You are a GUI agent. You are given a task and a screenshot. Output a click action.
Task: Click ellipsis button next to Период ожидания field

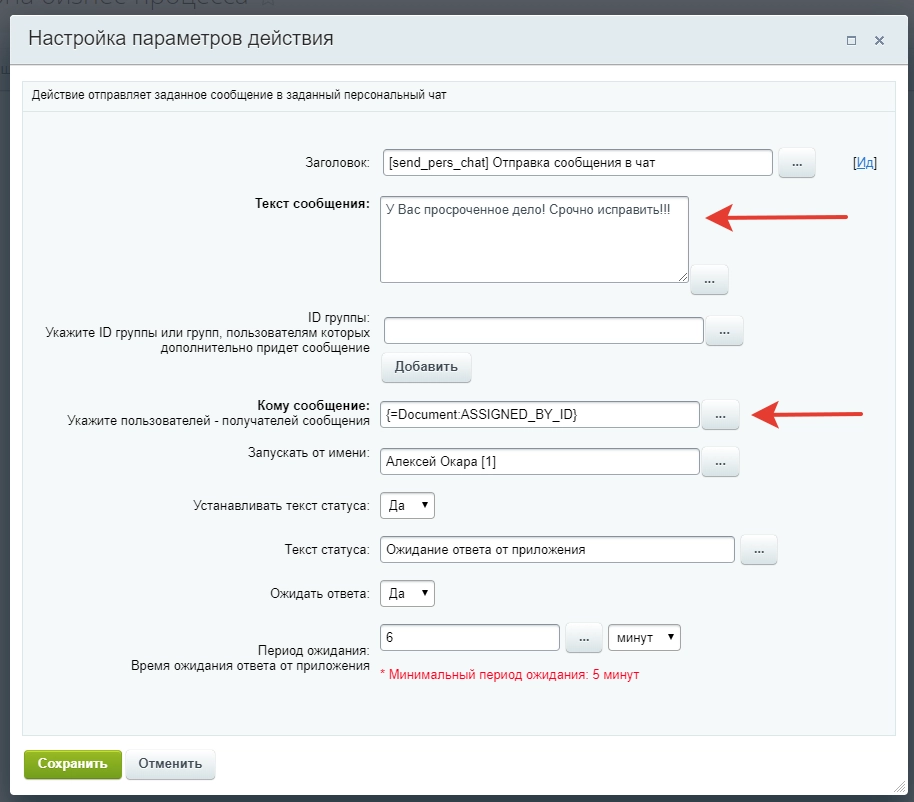pyautogui.click(x=582, y=637)
